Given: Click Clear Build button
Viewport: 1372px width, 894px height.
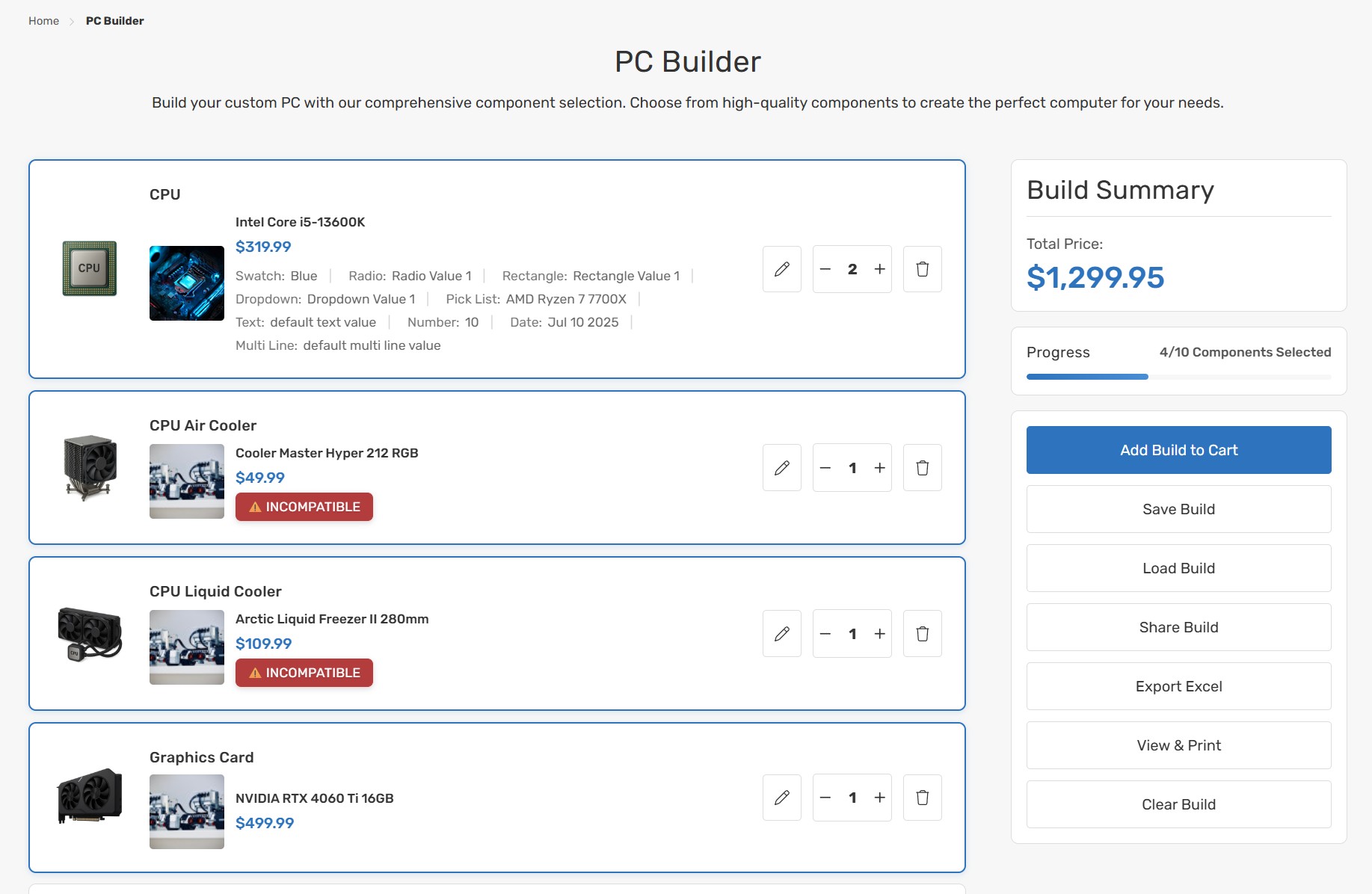Looking at the screenshot, I should [1178, 804].
